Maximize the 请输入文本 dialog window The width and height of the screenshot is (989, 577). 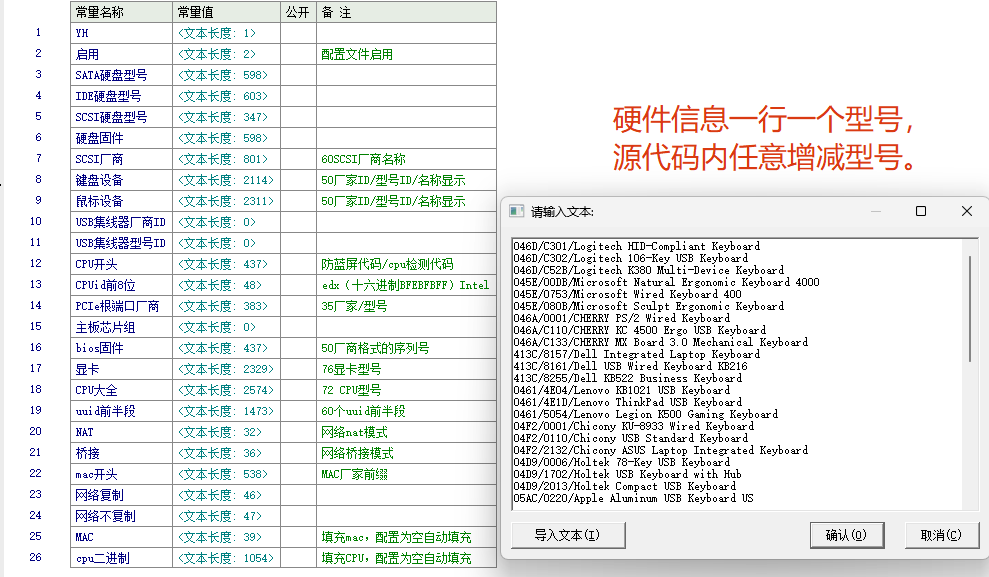[921, 211]
